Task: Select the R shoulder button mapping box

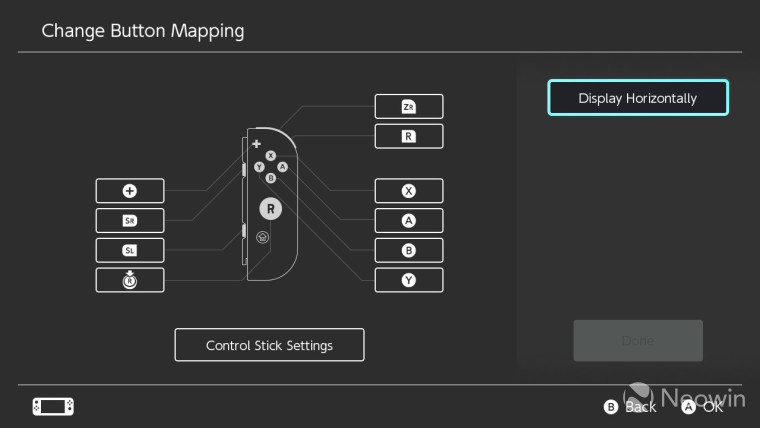Action: coord(409,136)
